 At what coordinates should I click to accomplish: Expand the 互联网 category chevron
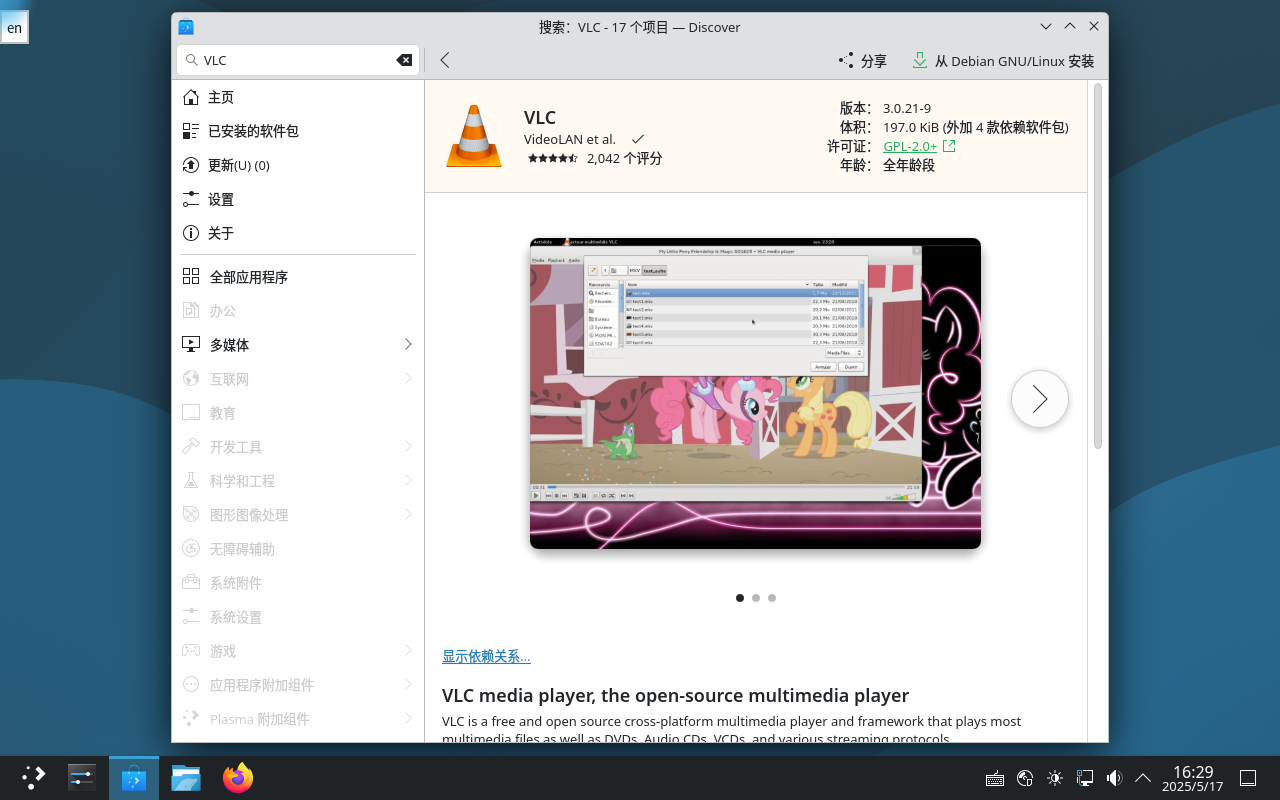coord(408,378)
